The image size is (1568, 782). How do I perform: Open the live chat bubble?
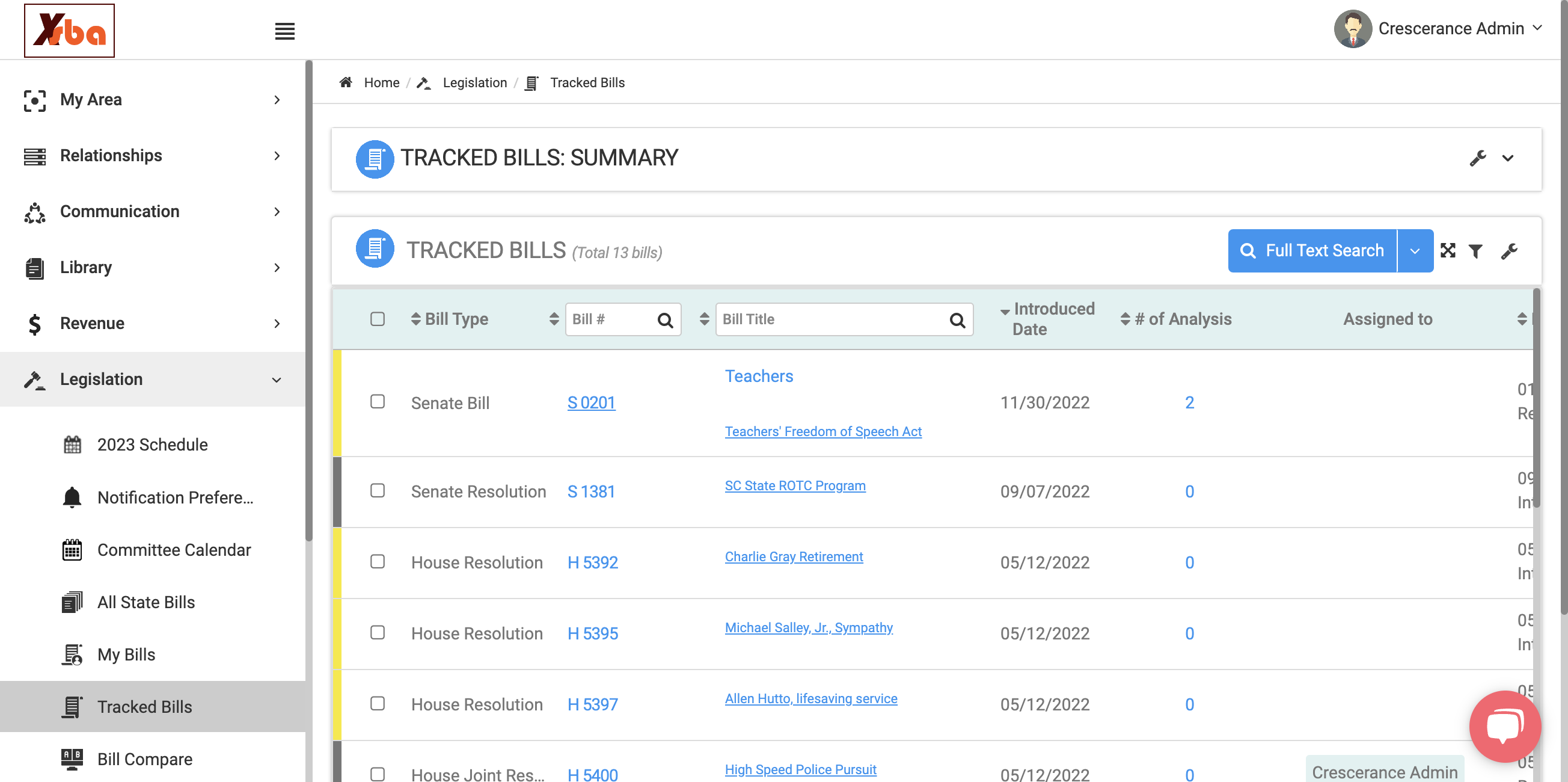click(x=1505, y=726)
